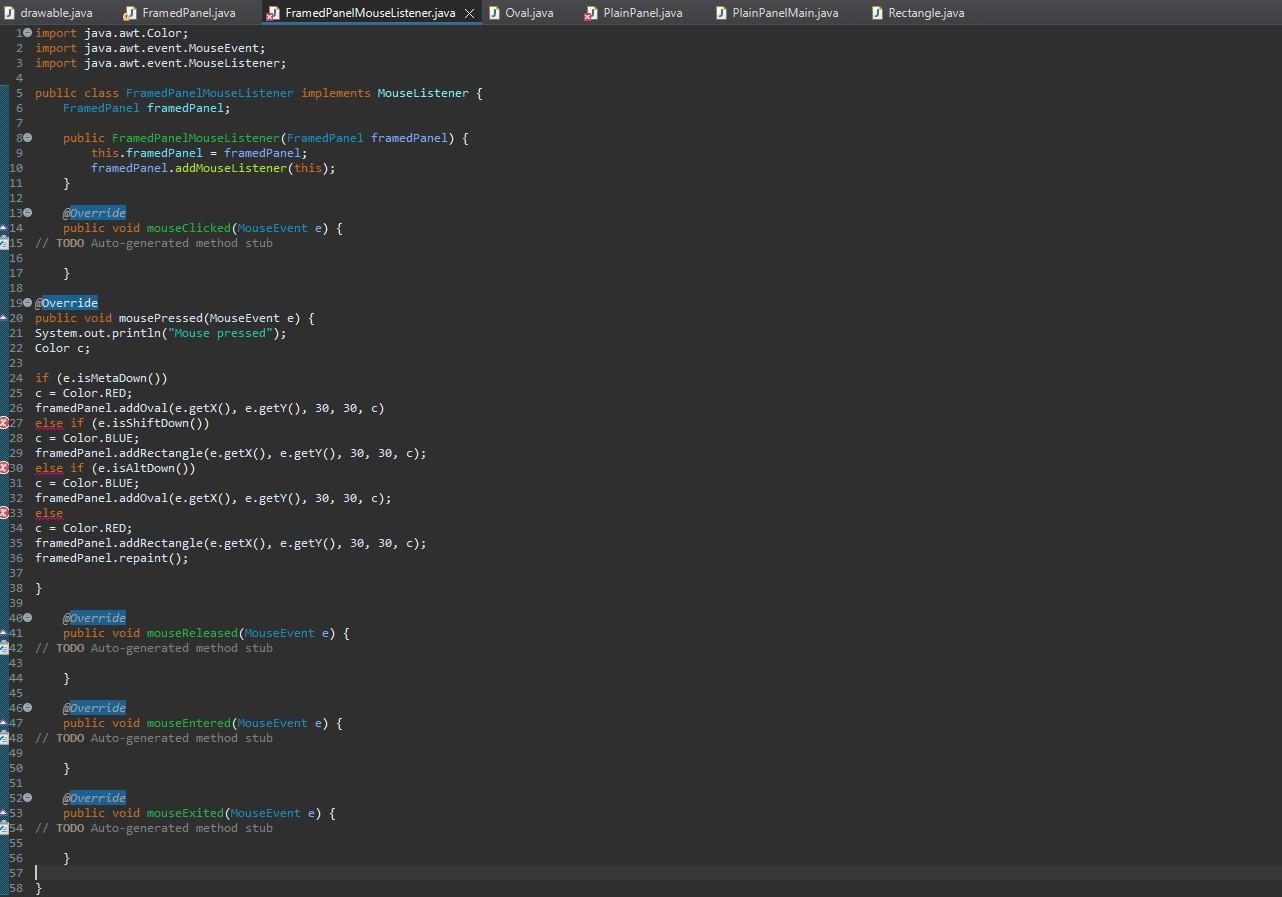Click the override indicator arrow on line 20
This screenshot has height=897, width=1282.
point(4,318)
